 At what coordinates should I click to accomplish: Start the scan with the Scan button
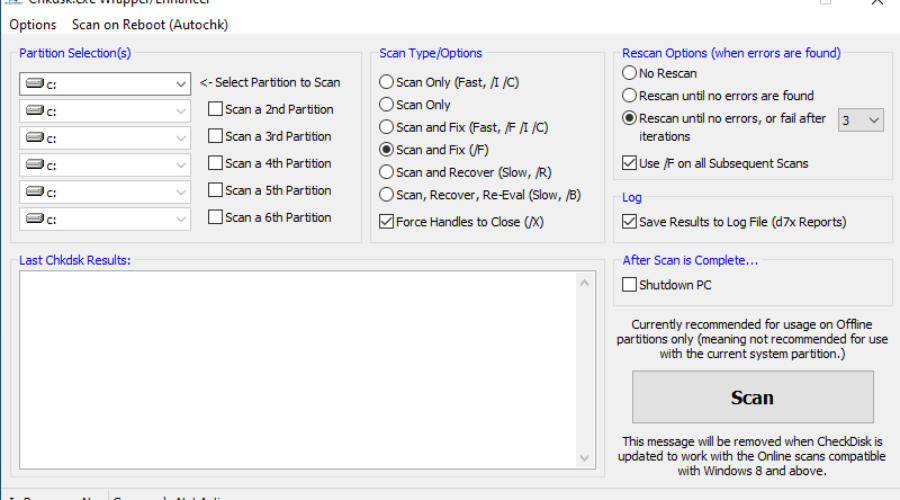[x=752, y=397]
